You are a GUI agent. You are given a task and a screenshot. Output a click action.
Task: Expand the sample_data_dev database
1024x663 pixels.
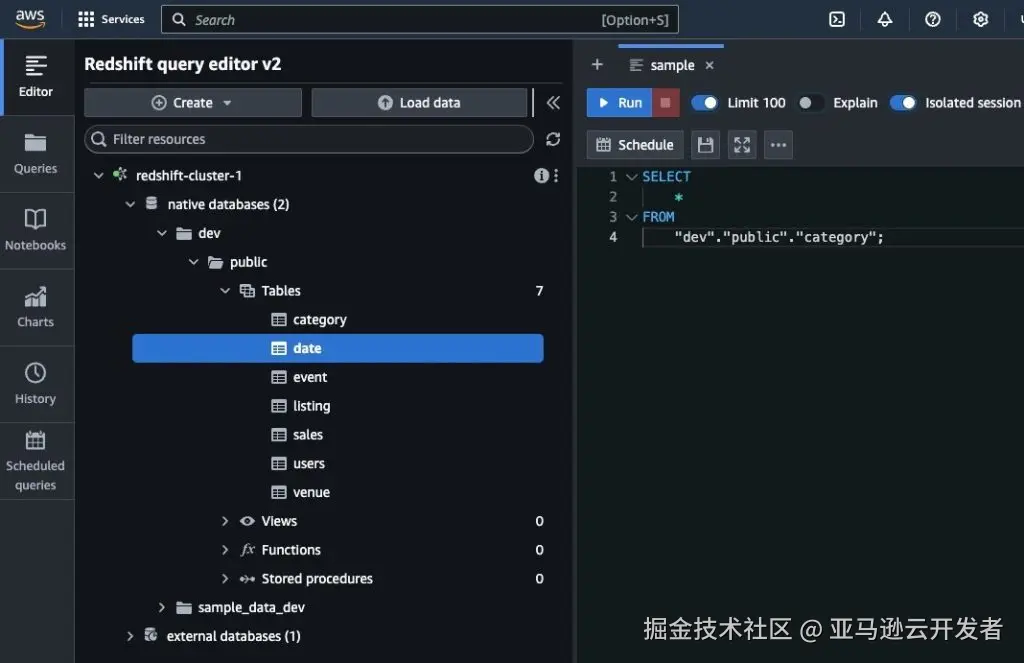tap(162, 607)
